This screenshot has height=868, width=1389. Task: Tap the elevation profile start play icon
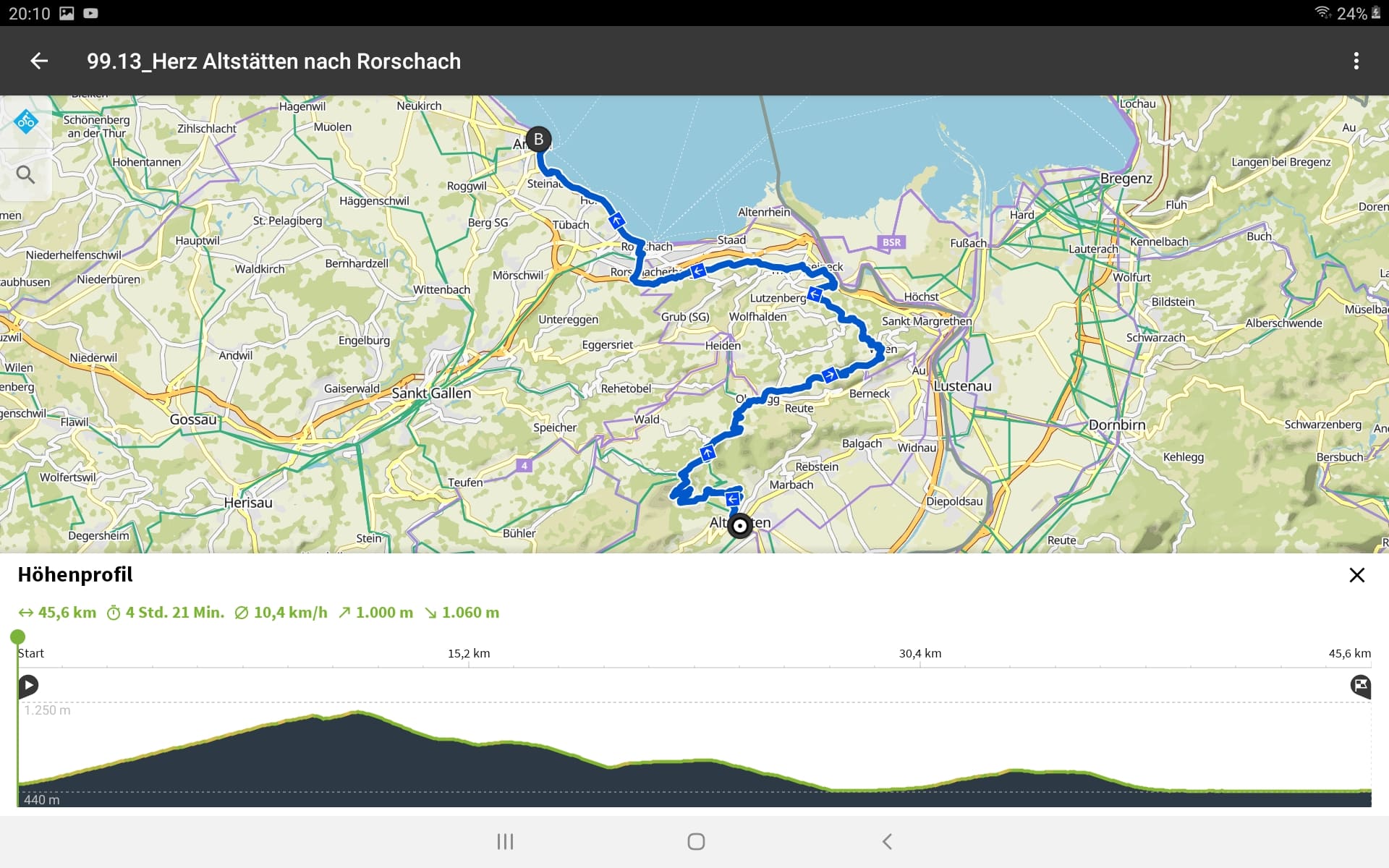click(28, 685)
